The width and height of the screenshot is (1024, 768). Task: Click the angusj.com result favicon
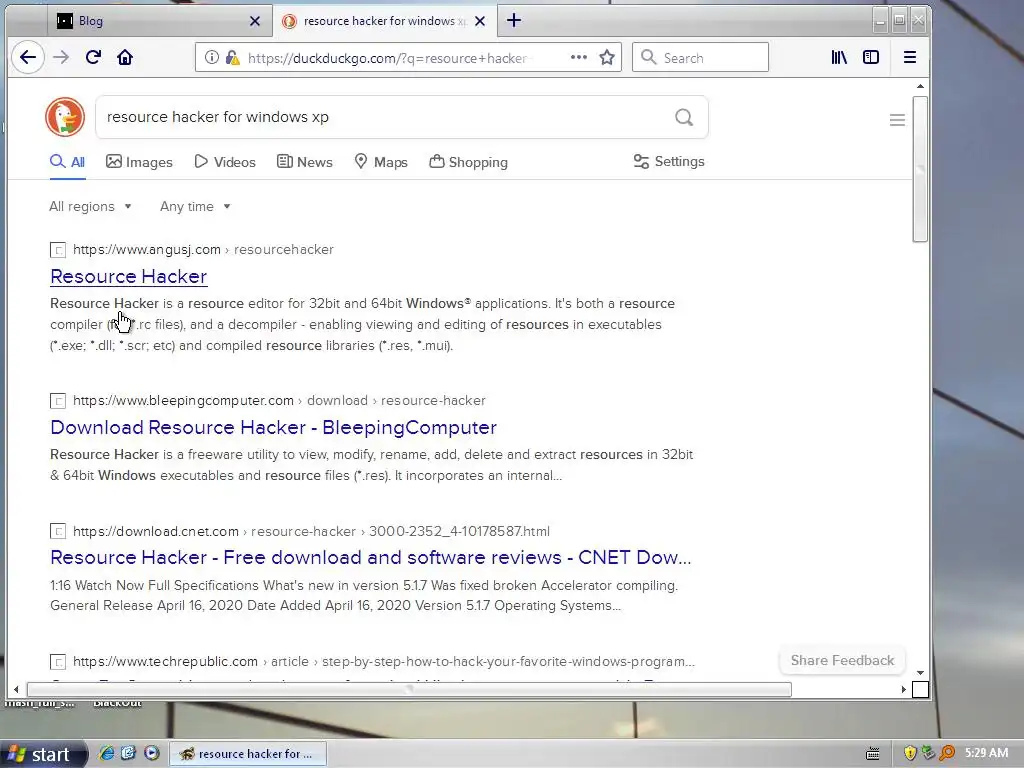click(x=58, y=249)
